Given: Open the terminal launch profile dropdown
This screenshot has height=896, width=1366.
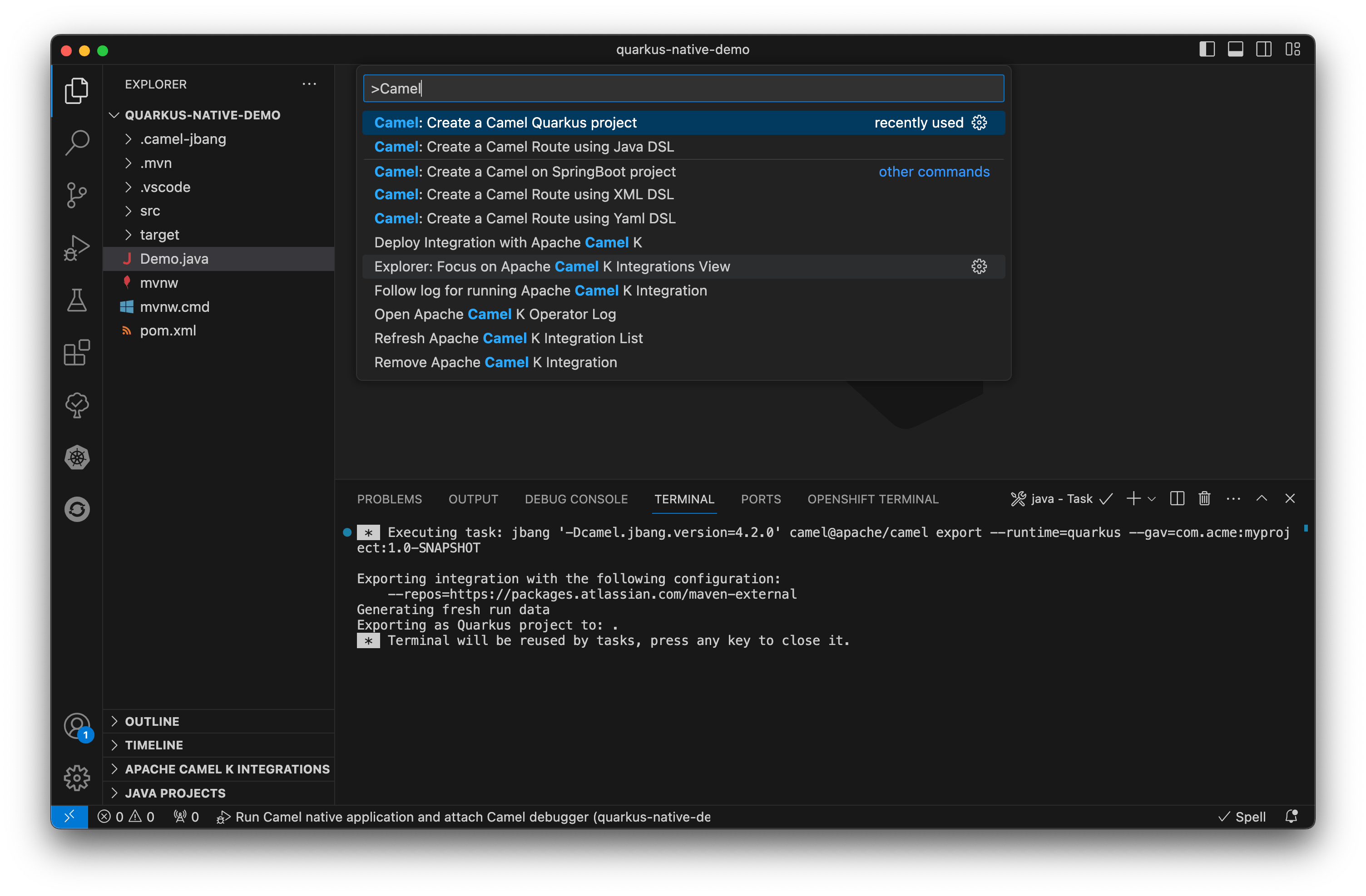Looking at the screenshot, I should pyautogui.click(x=1152, y=498).
